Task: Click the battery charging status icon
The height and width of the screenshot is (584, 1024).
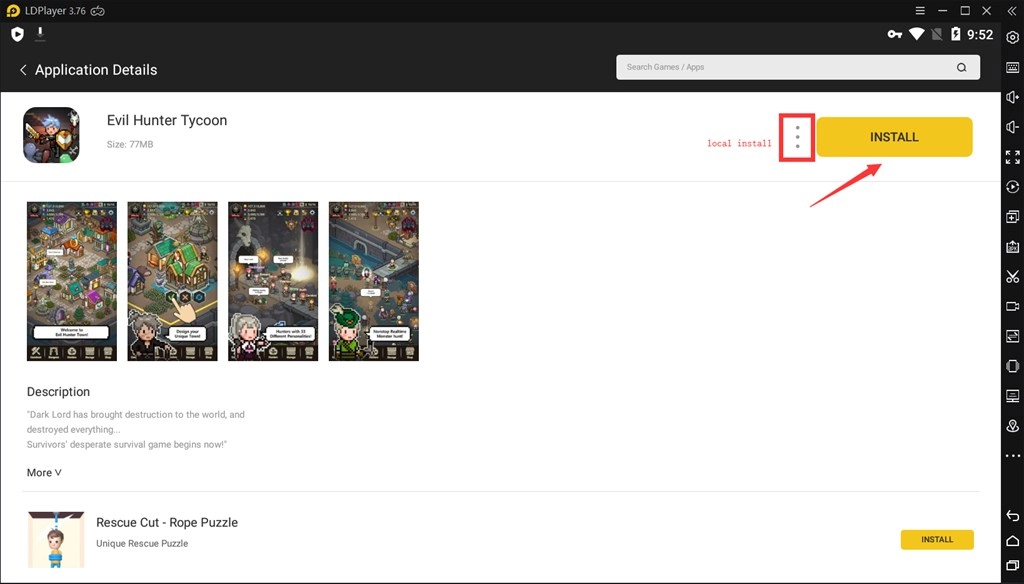Action: 956,34
